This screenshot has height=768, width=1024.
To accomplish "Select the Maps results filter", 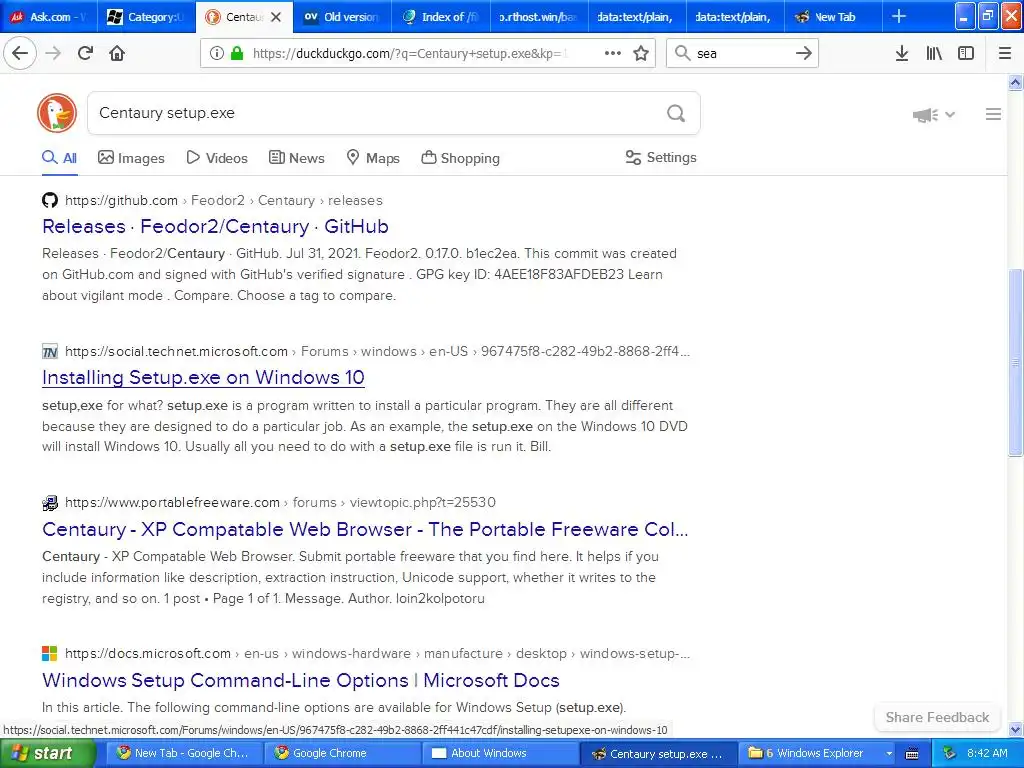I will [x=373, y=157].
